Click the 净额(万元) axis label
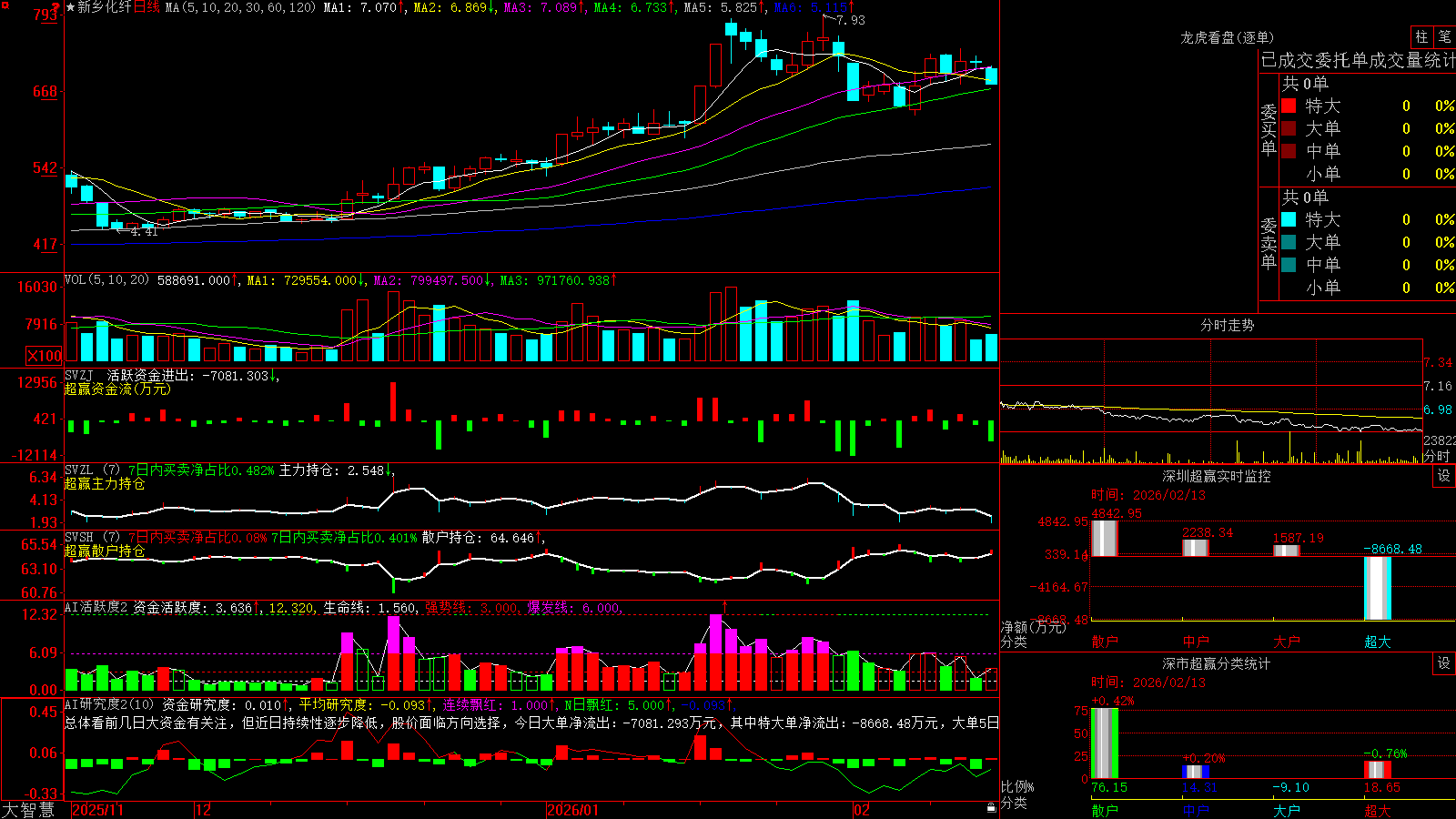The height and width of the screenshot is (819, 1456). coord(1033,627)
